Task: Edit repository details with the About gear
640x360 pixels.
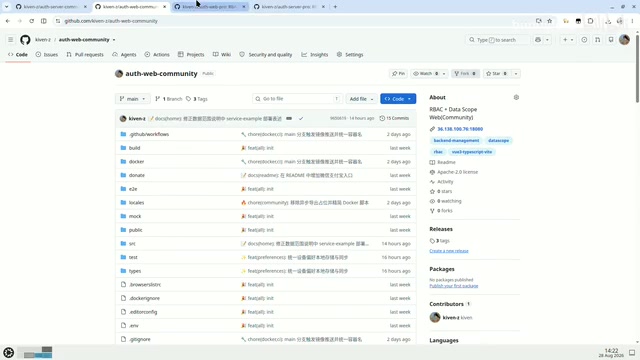Action: coord(516,97)
